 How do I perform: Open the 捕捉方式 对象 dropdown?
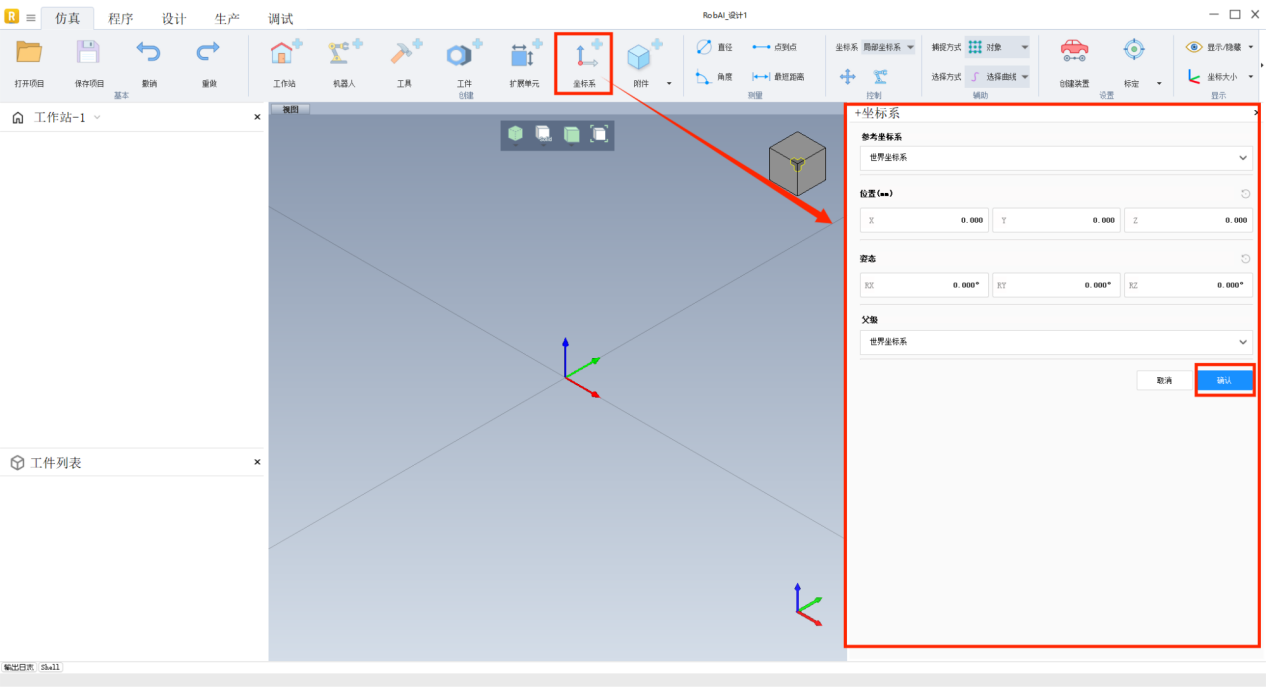(x=997, y=47)
